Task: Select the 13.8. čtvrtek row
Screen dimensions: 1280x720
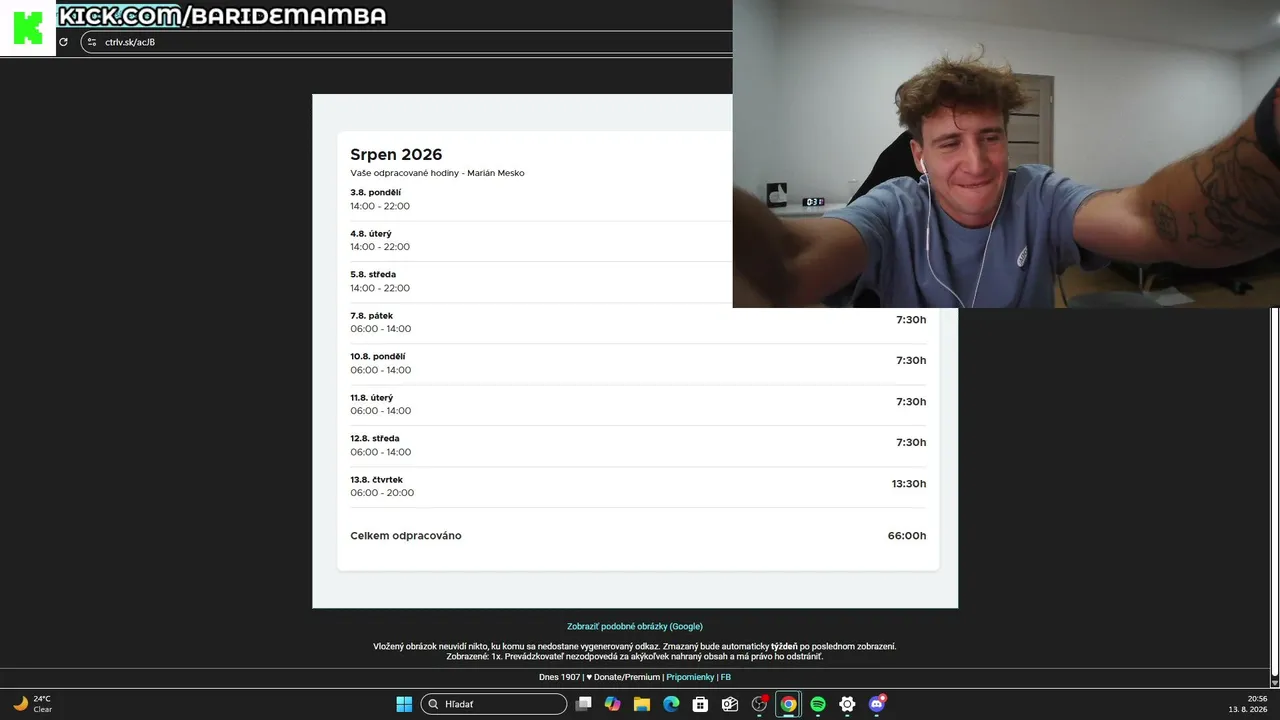Action: [638, 486]
